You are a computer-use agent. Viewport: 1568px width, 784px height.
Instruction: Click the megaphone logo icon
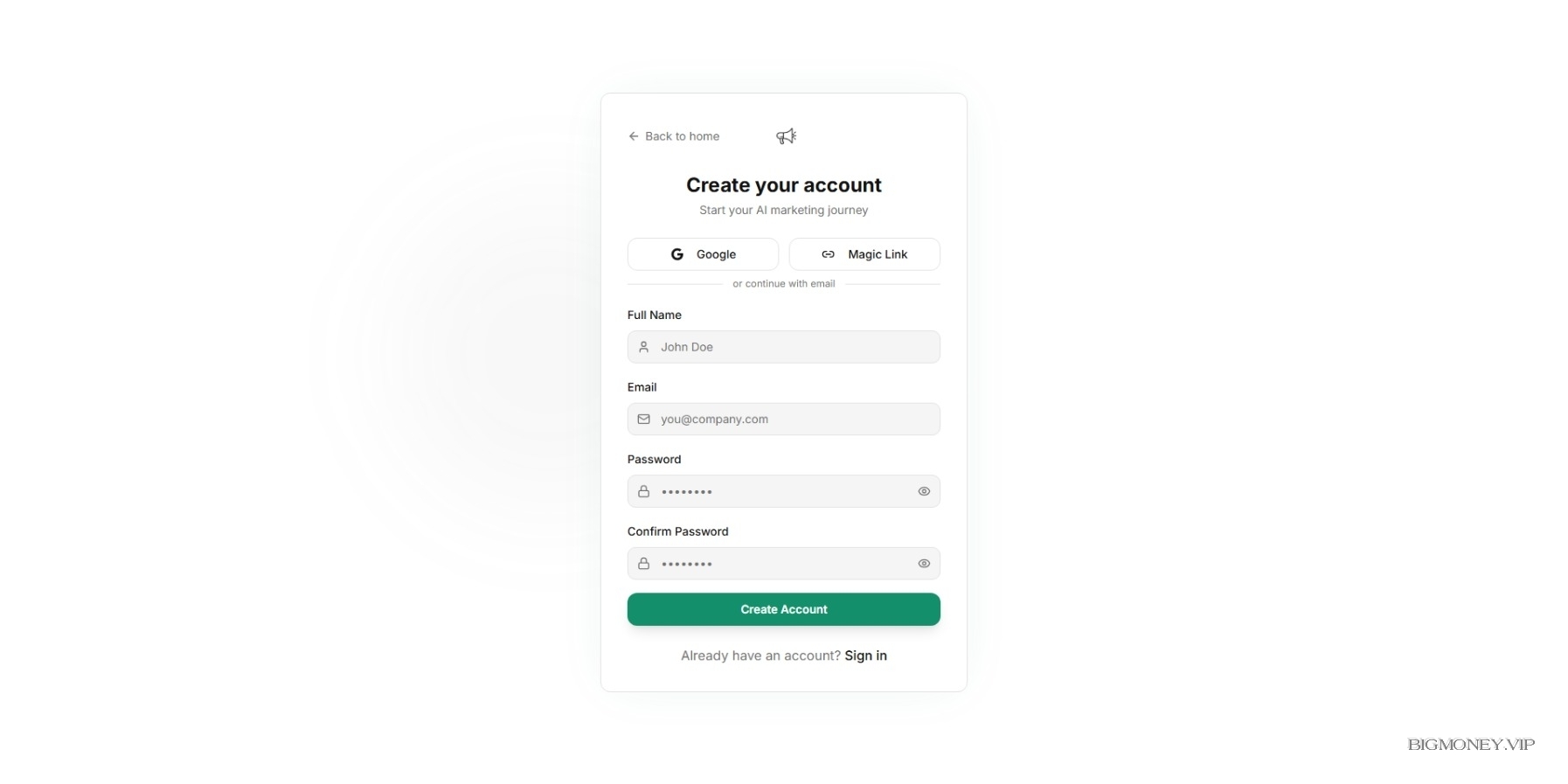pos(786,136)
